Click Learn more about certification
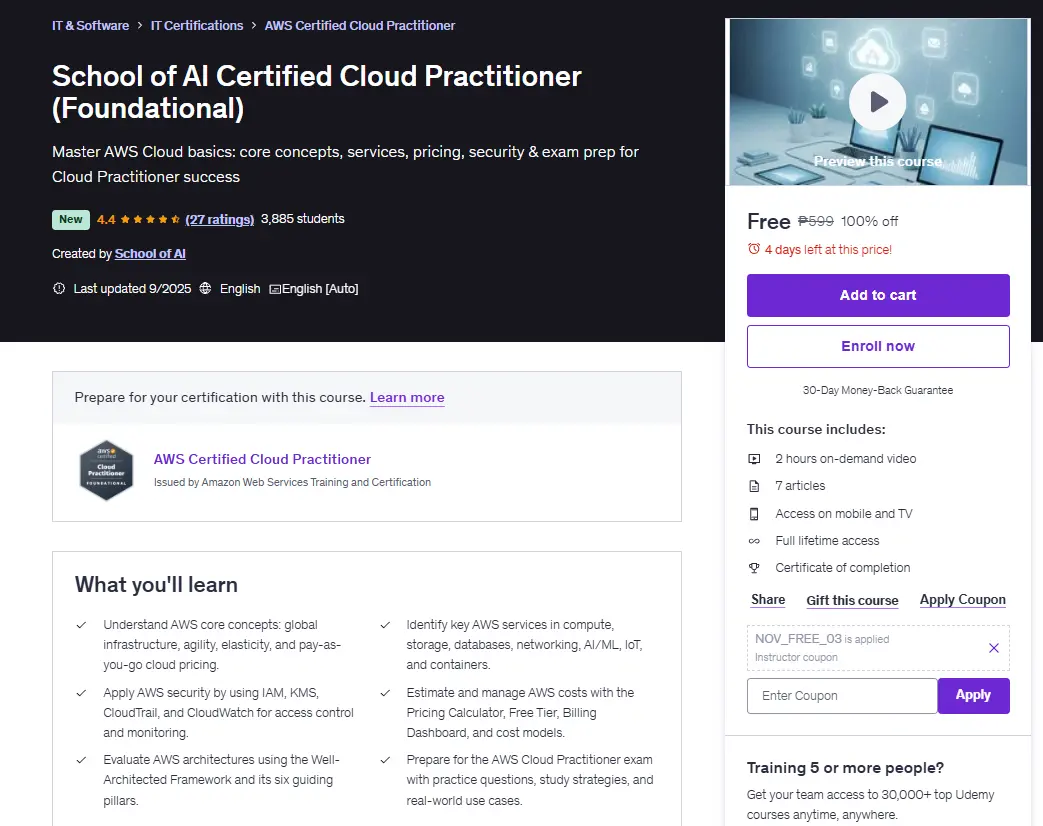This screenshot has height=826, width=1043. [x=407, y=397]
